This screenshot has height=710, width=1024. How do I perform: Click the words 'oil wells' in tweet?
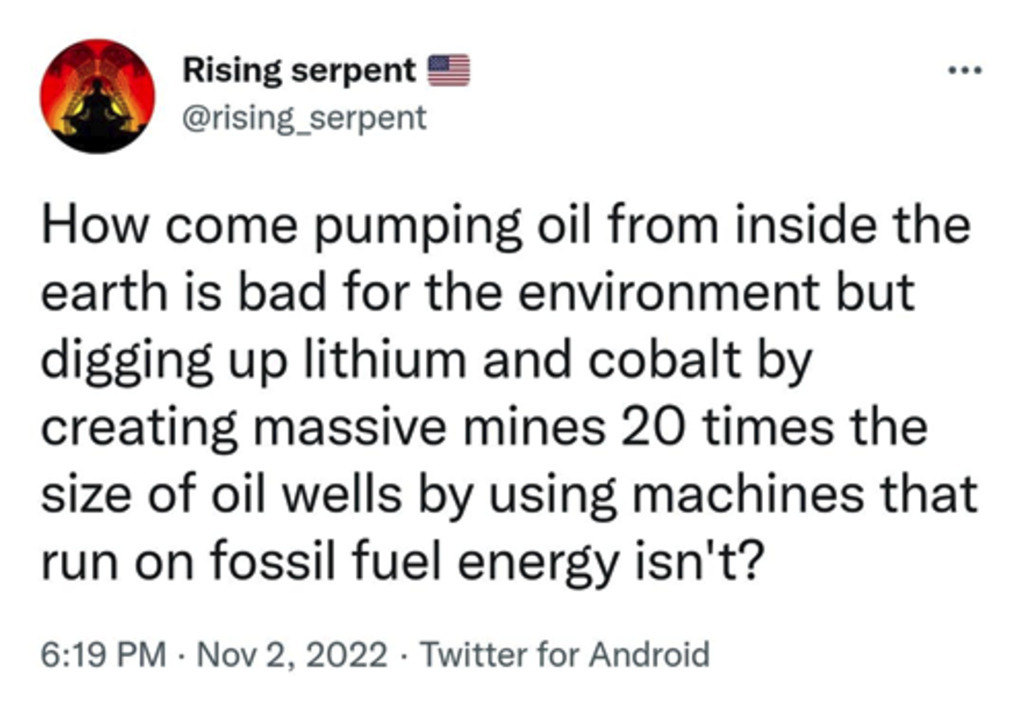tap(306, 494)
